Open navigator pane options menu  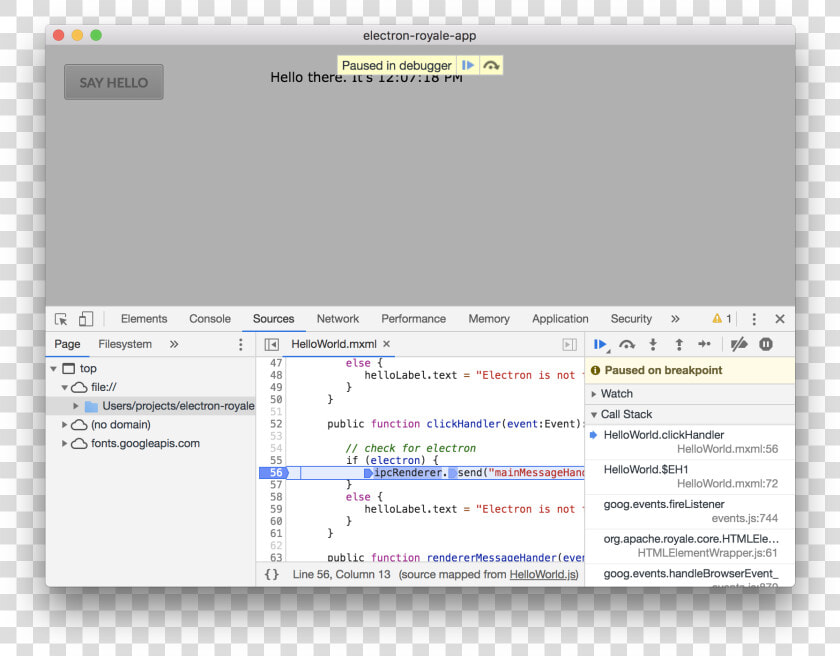241,344
